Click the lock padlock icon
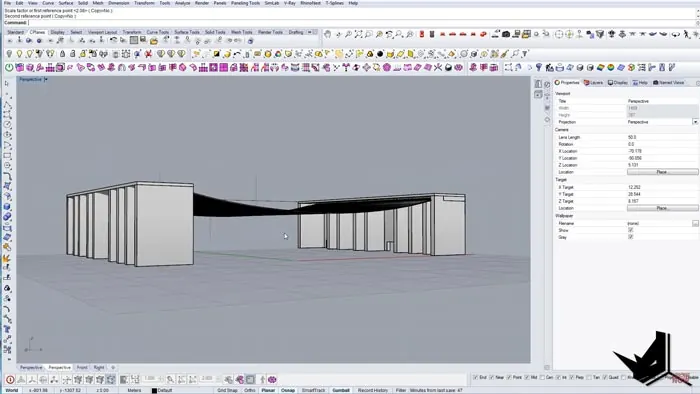The image size is (700, 394). (62, 54)
